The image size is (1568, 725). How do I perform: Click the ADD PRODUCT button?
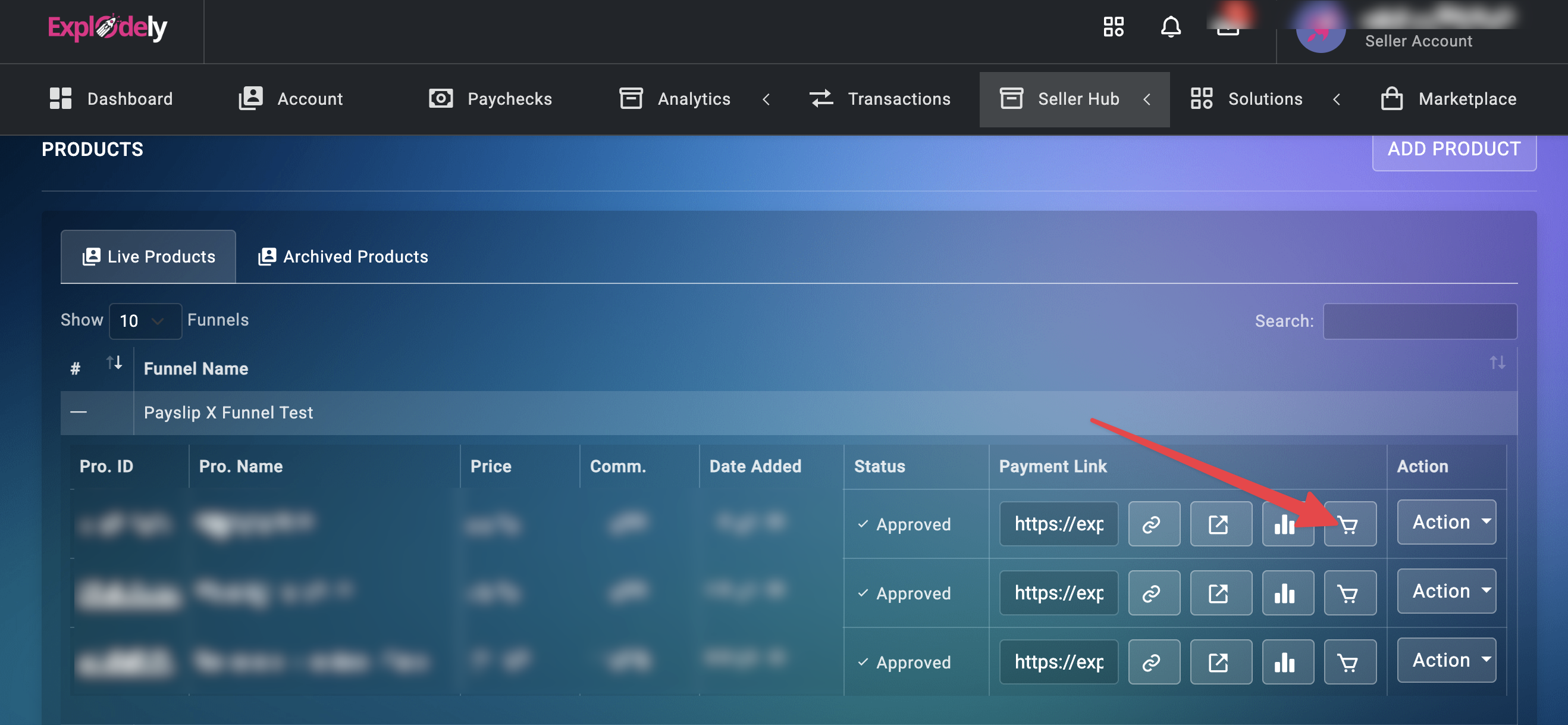coord(1453,149)
